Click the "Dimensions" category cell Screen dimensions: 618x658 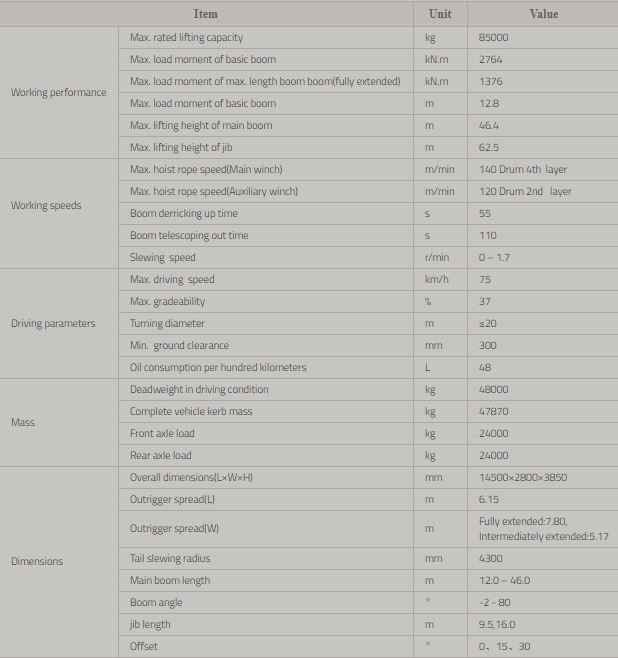(x=37, y=562)
